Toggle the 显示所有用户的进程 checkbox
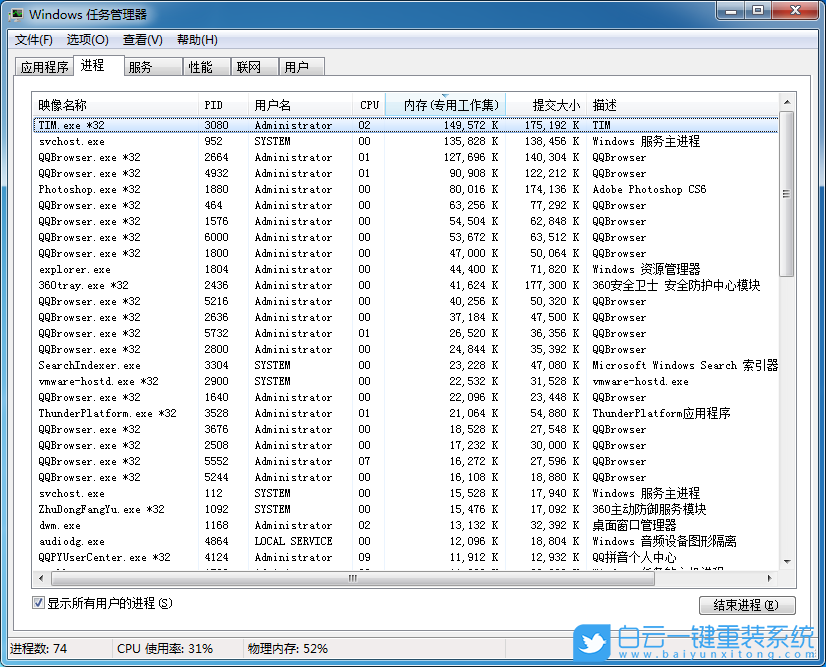Screen dimensions: 826x667 39,603
